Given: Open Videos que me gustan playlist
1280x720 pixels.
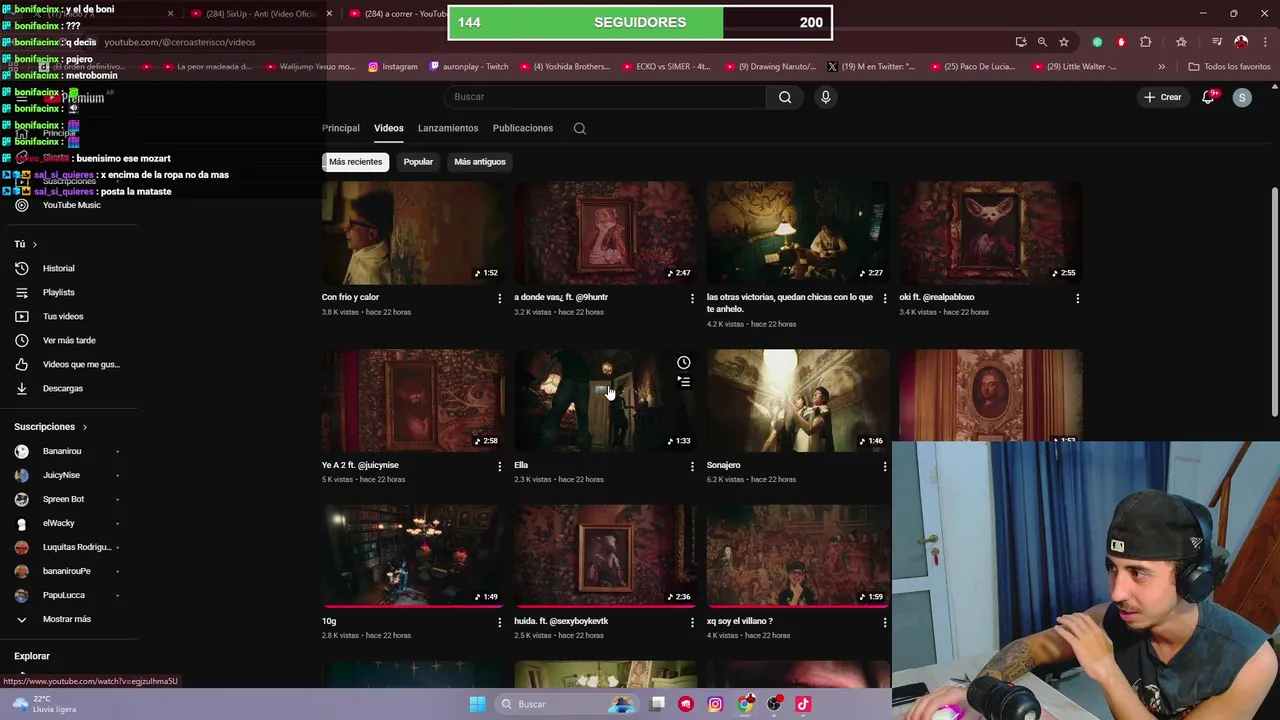Looking at the screenshot, I should [68, 364].
